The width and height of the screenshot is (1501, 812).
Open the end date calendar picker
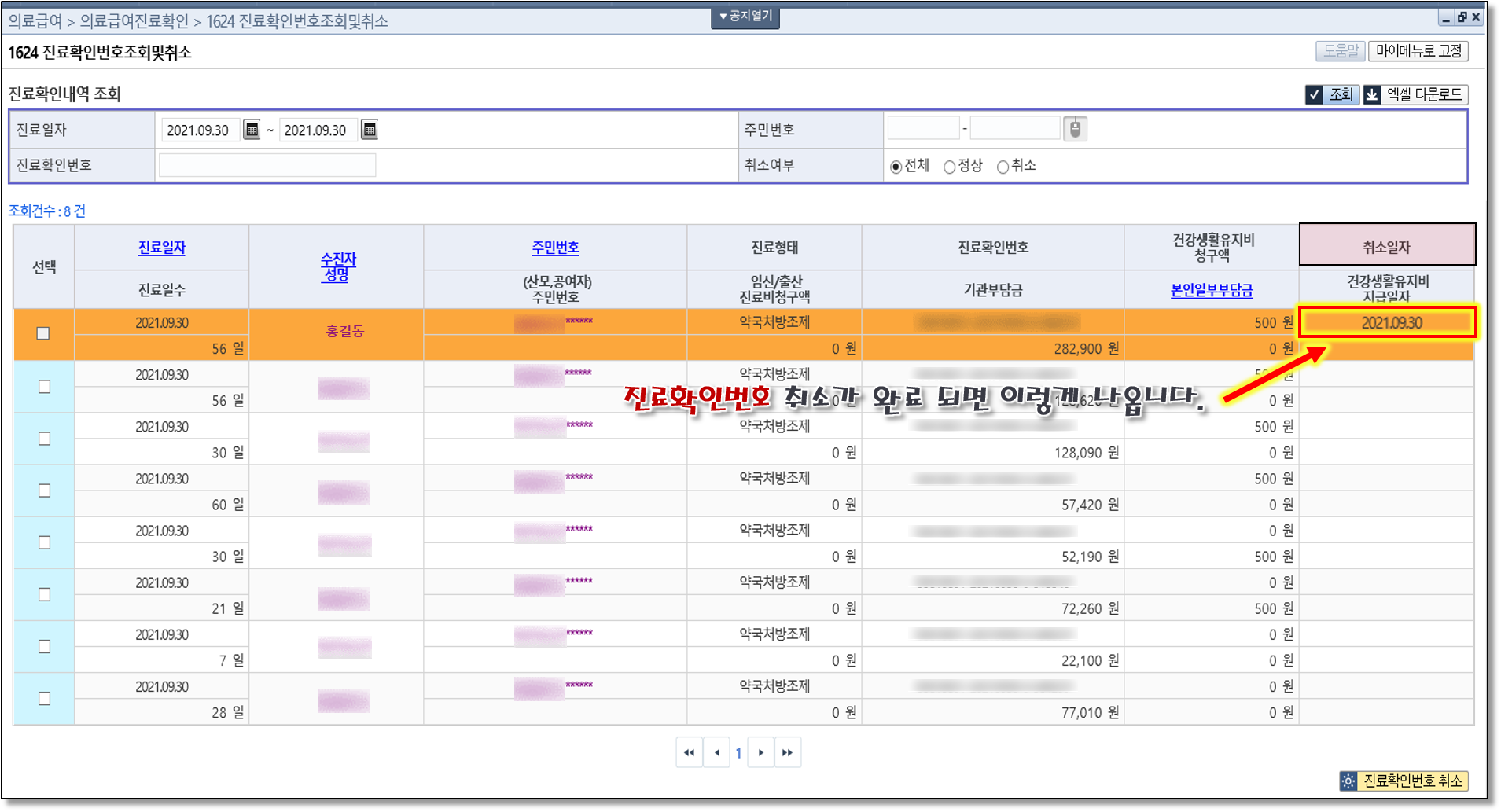369,130
